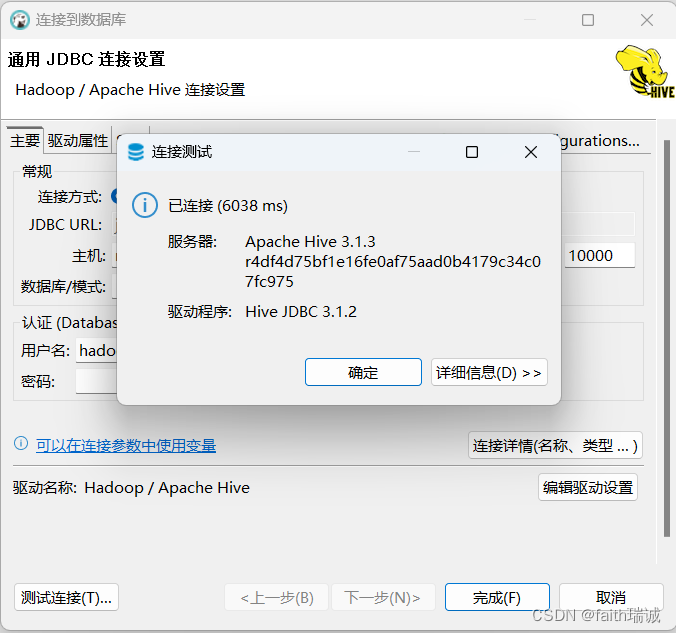The image size is (676, 633).
Task: Maximize the 连接测试 dialog
Action: coord(472,152)
